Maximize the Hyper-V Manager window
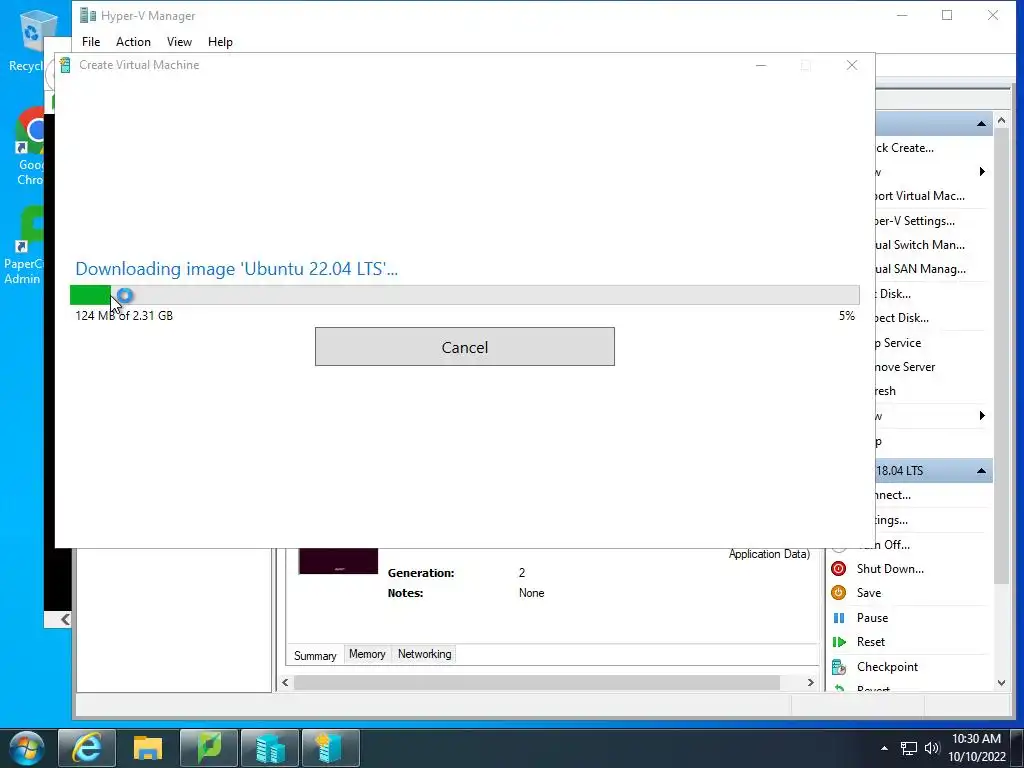 tap(947, 15)
